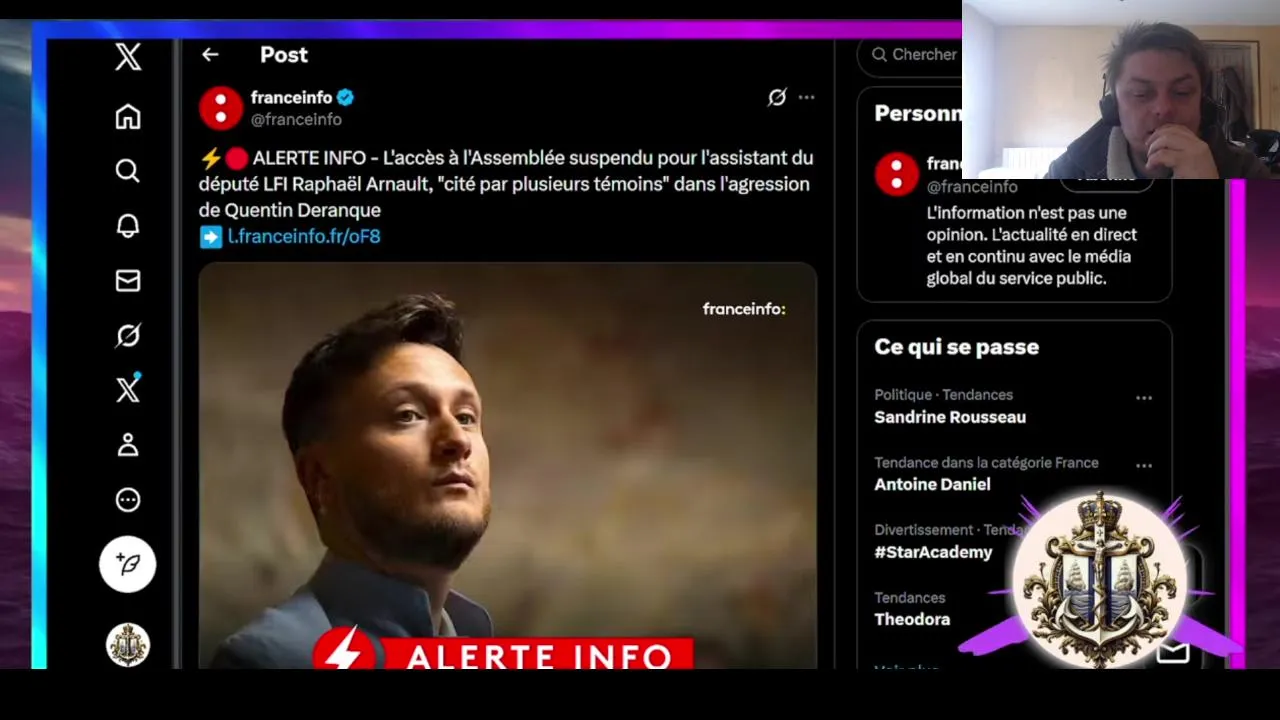Open the Sandrine Rousseau trend options menu
The width and height of the screenshot is (1280, 720).
tap(1144, 397)
